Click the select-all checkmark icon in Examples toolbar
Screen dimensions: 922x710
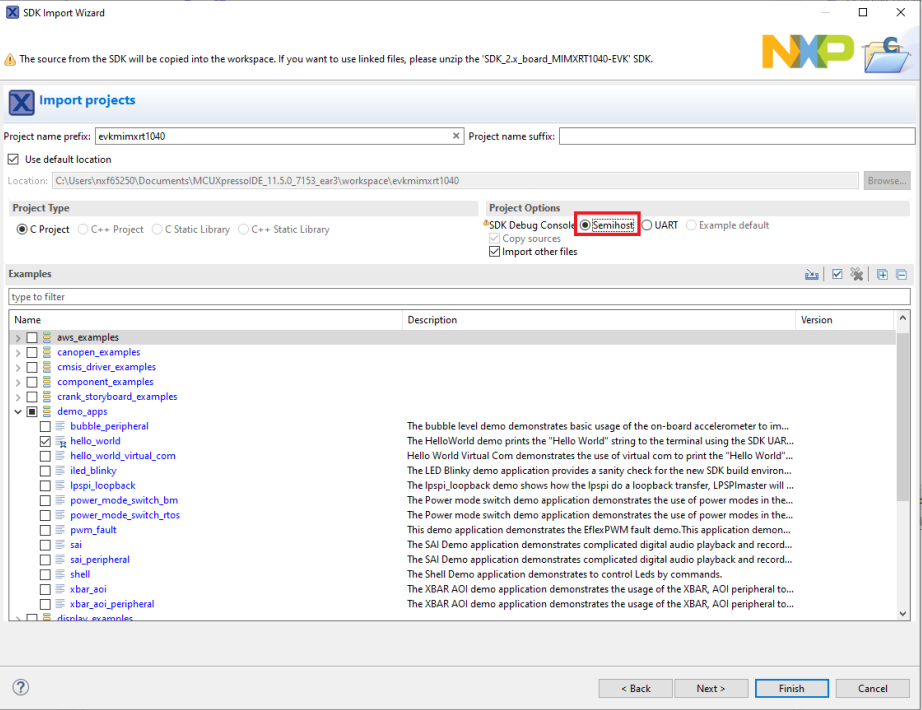pyautogui.click(x=837, y=274)
